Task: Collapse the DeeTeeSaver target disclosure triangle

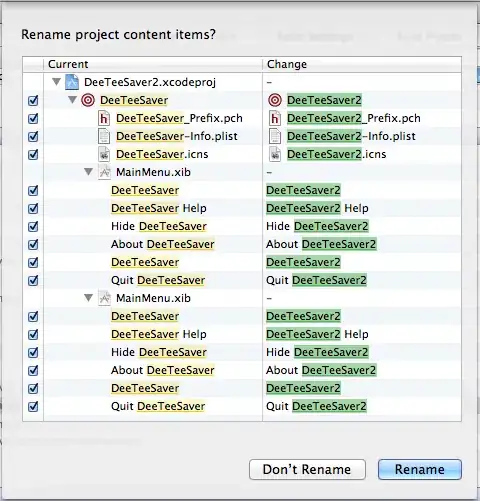Action: (72, 100)
